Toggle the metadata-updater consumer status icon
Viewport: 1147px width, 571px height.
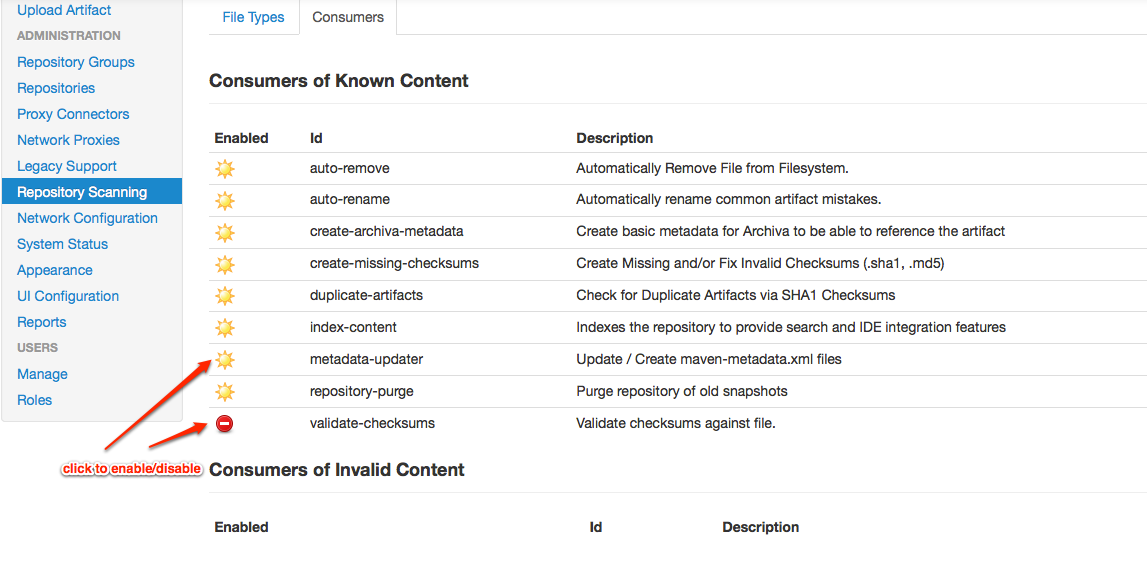[225, 360]
